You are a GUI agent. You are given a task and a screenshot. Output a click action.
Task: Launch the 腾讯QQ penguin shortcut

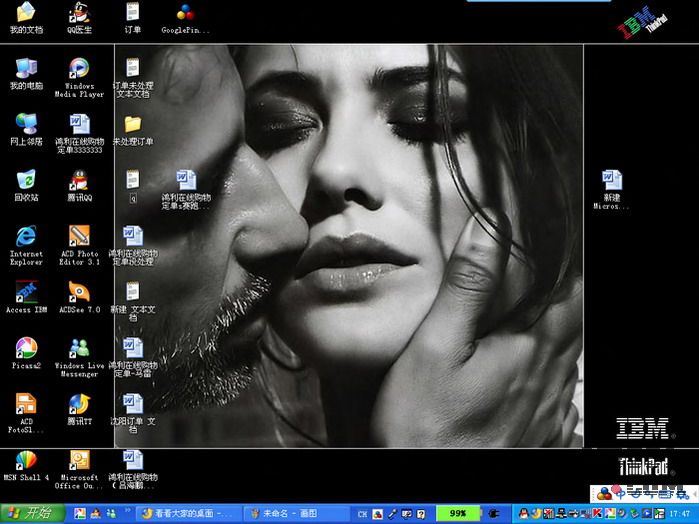pyautogui.click(x=79, y=181)
